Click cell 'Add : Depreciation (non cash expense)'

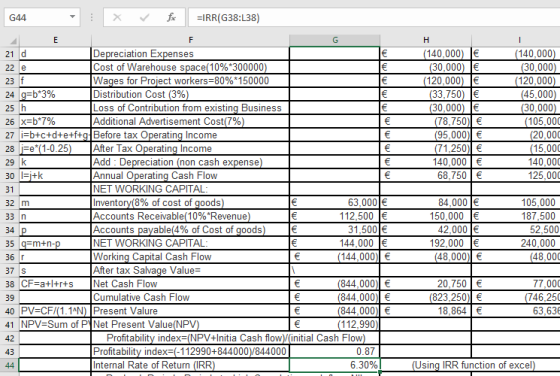pyautogui.click(x=190, y=162)
